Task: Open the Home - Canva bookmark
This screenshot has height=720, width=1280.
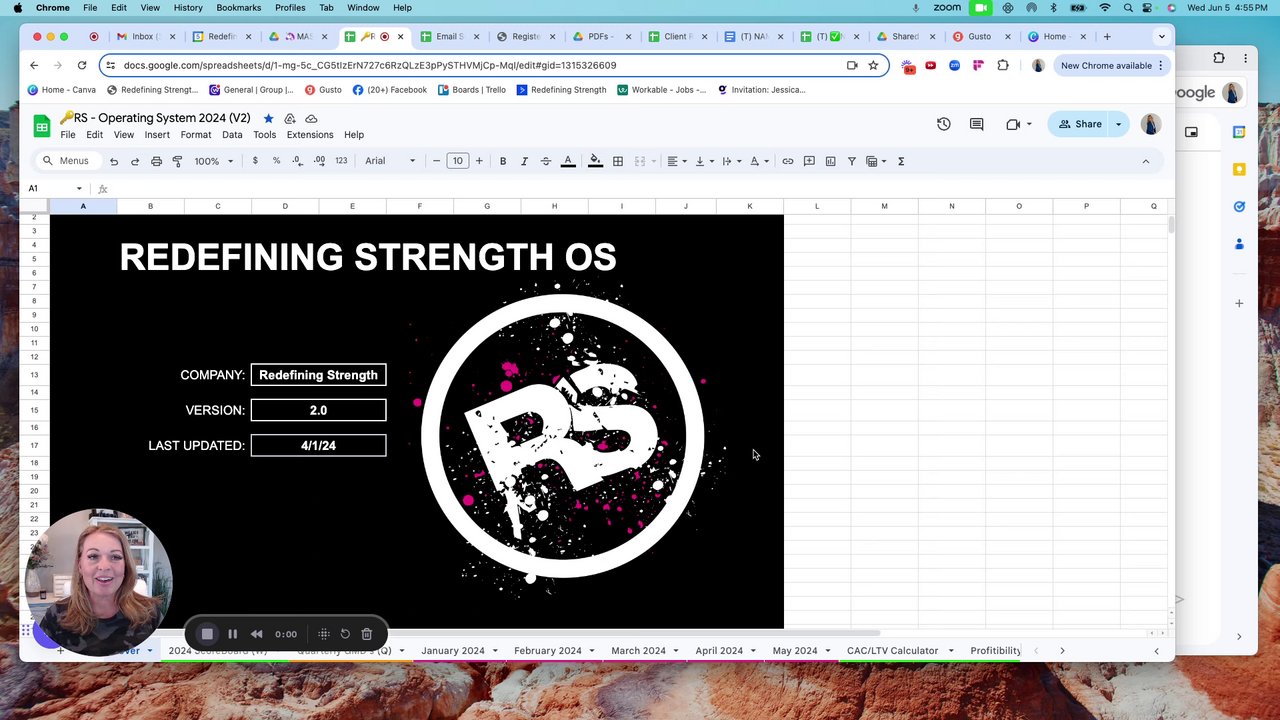Action: coord(62,90)
